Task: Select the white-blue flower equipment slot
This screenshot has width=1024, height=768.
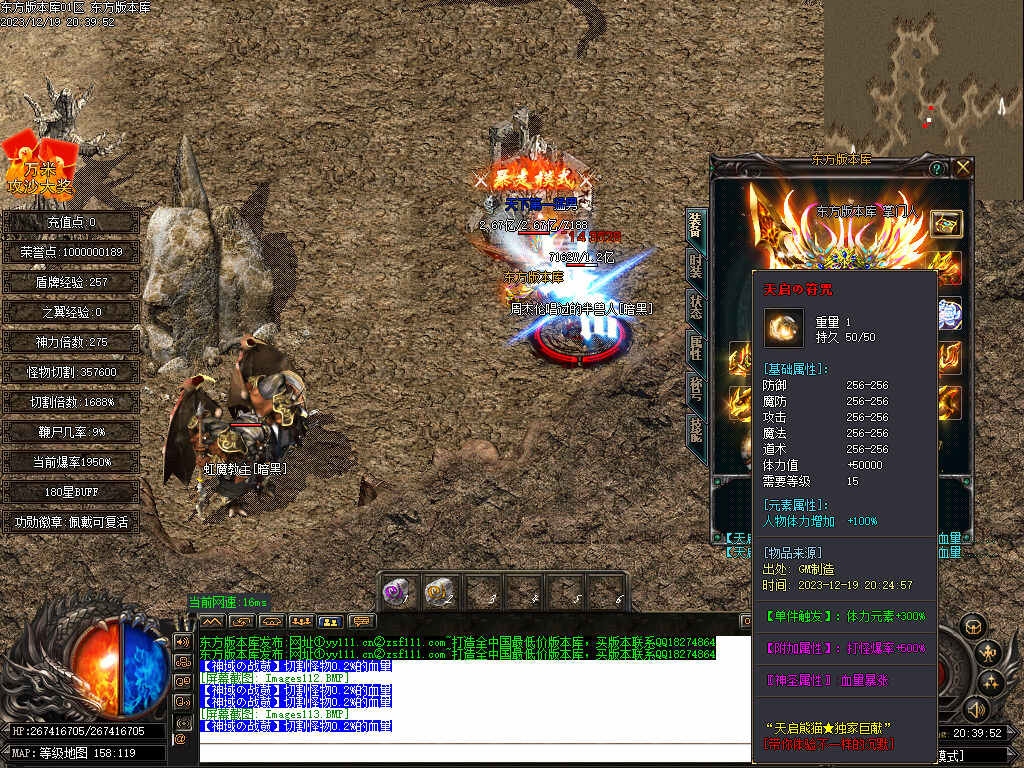Action: (949, 313)
